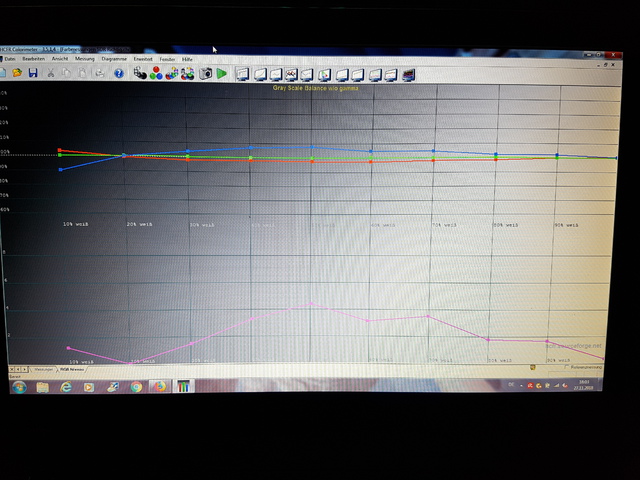Click the Print icon in toolbar
Image resolution: width=640 pixels, height=480 pixels.
pyautogui.click(x=100, y=73)
